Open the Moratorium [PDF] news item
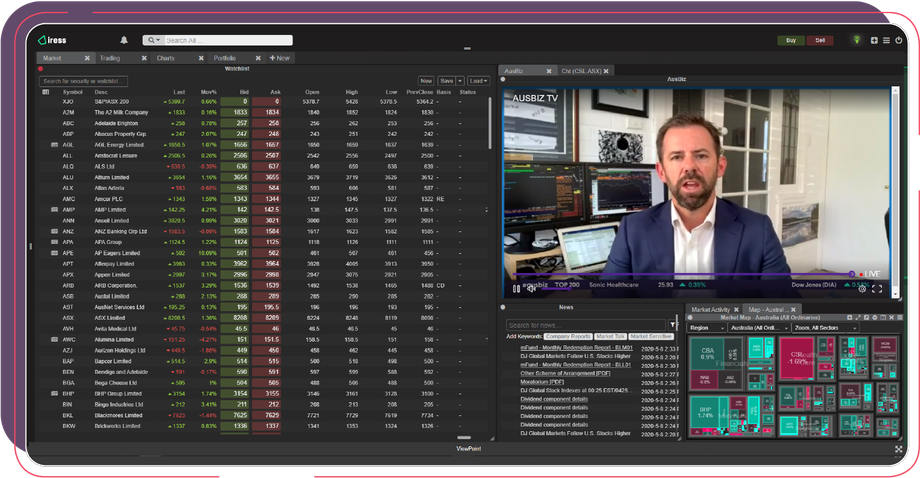 pos(542,382)
